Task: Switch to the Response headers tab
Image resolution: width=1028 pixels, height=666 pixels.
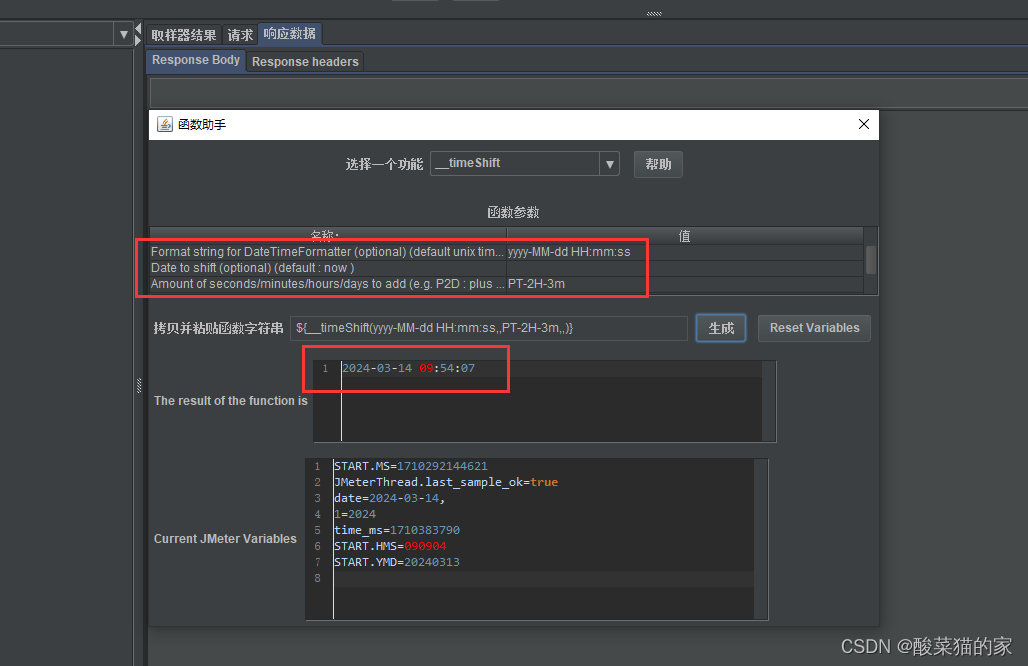Action: click(305, 61)
